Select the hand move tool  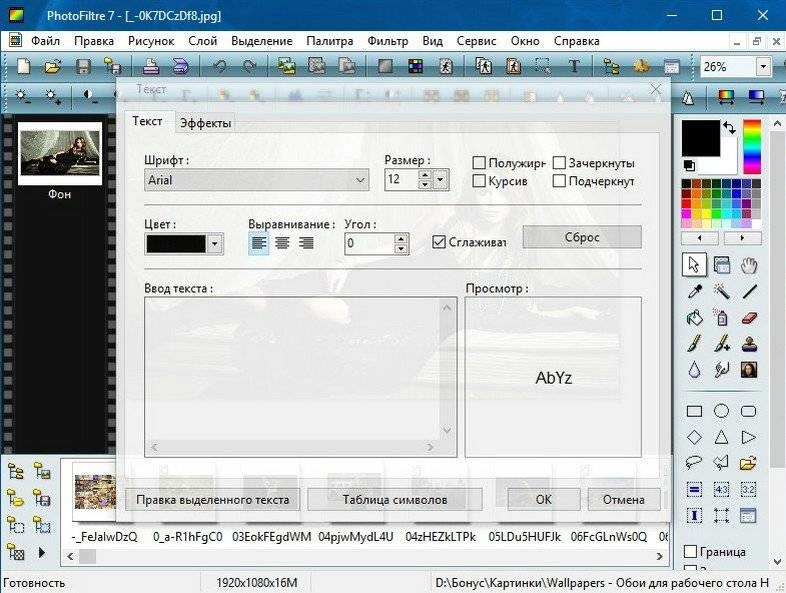[749, 265]
